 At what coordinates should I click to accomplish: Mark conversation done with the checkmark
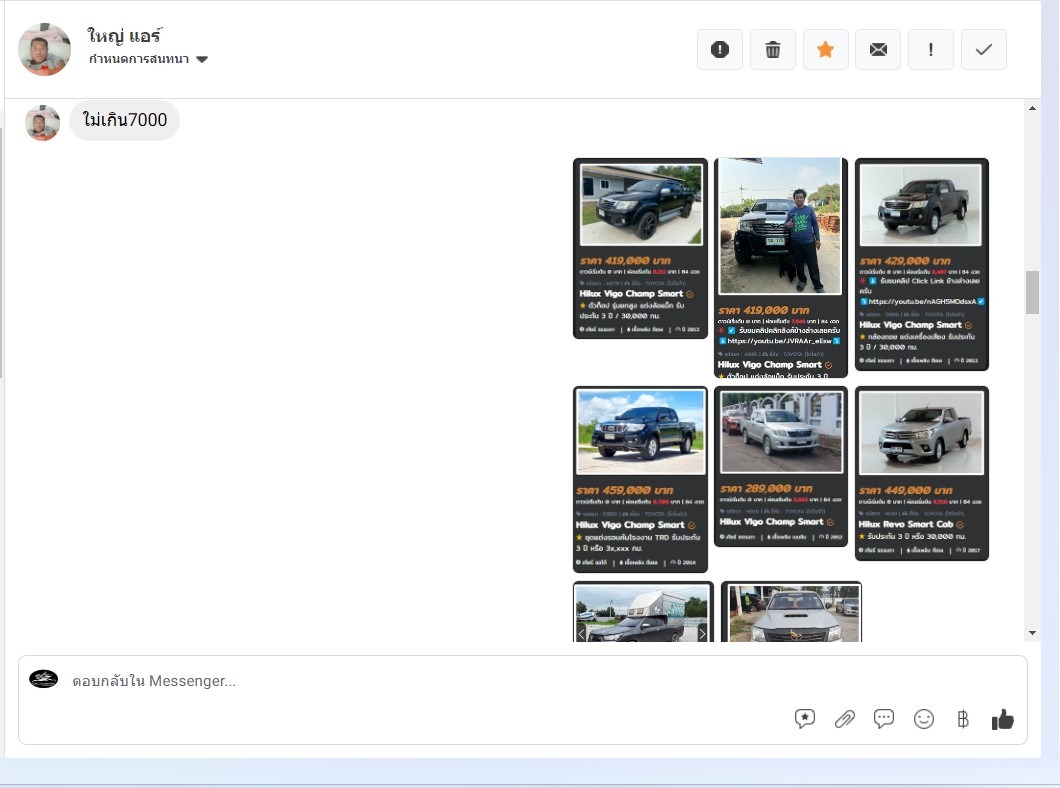coord(983,50)
